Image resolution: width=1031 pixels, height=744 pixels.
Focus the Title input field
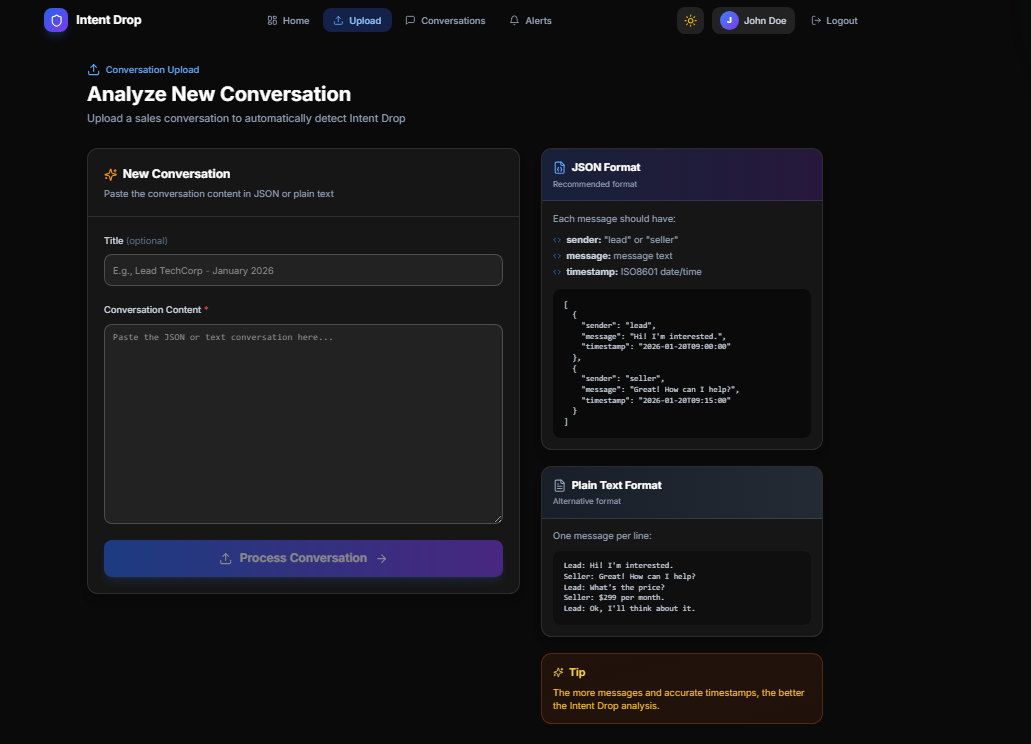(x=303, y=269)
